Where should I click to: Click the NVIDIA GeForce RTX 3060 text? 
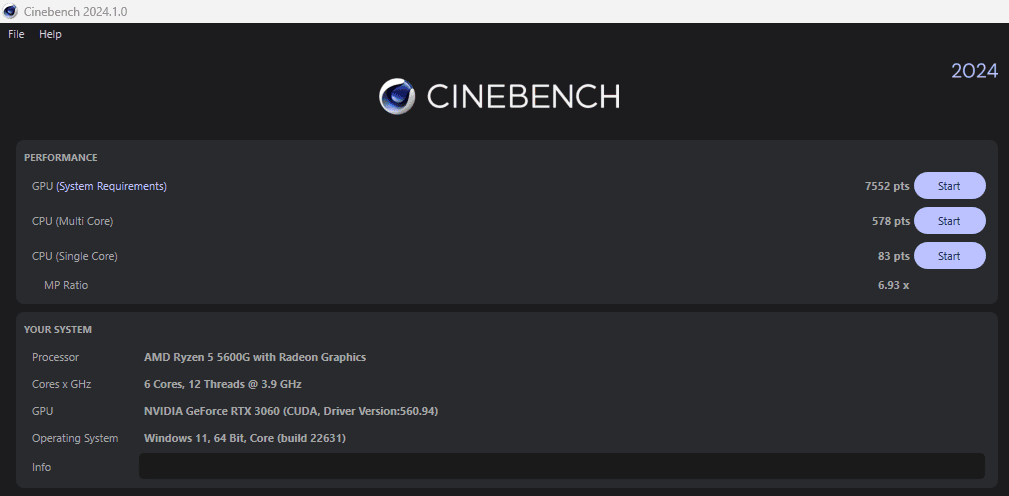(x=291, y=411)
